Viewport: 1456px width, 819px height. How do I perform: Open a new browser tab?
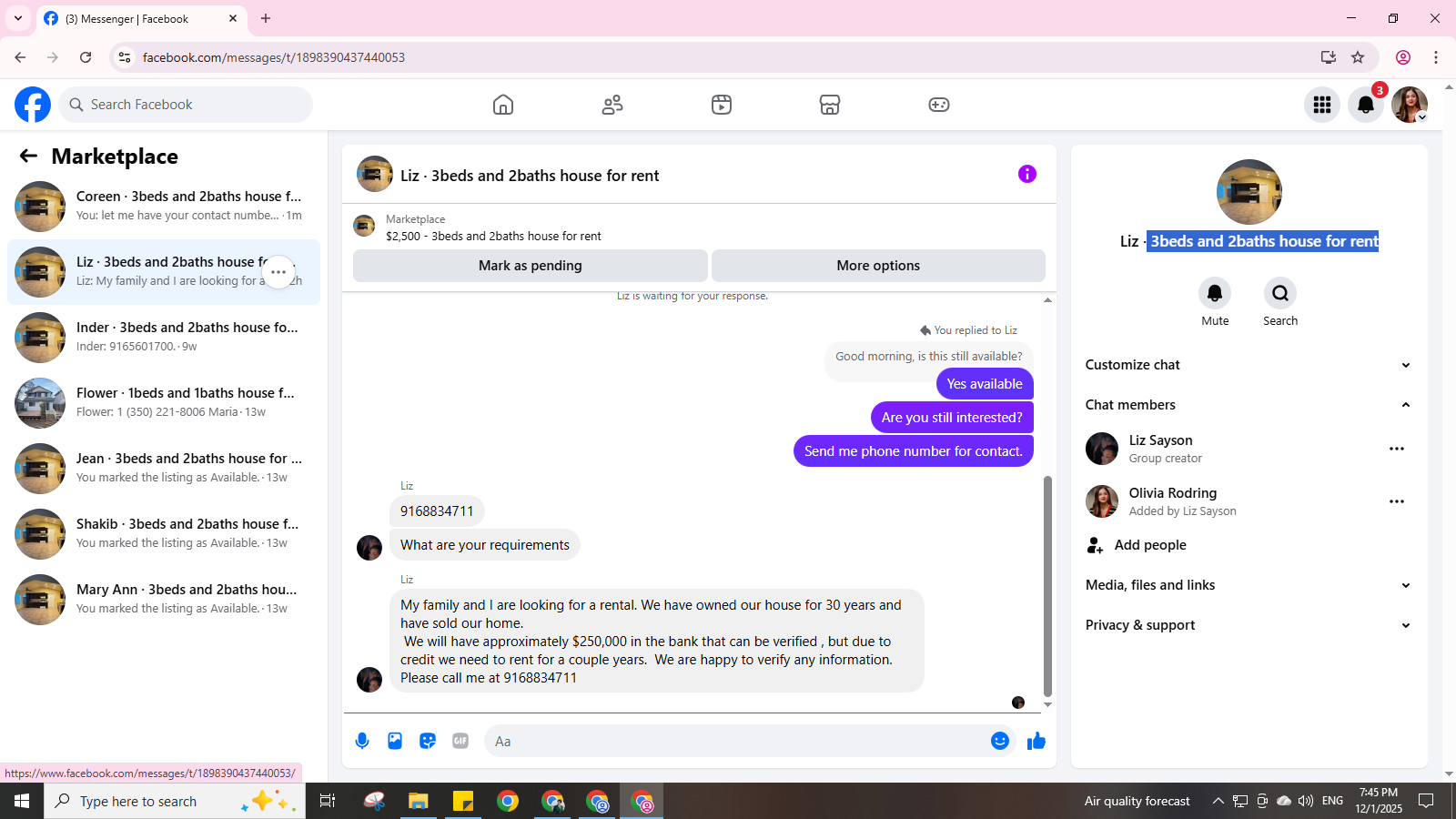point(266,18)
